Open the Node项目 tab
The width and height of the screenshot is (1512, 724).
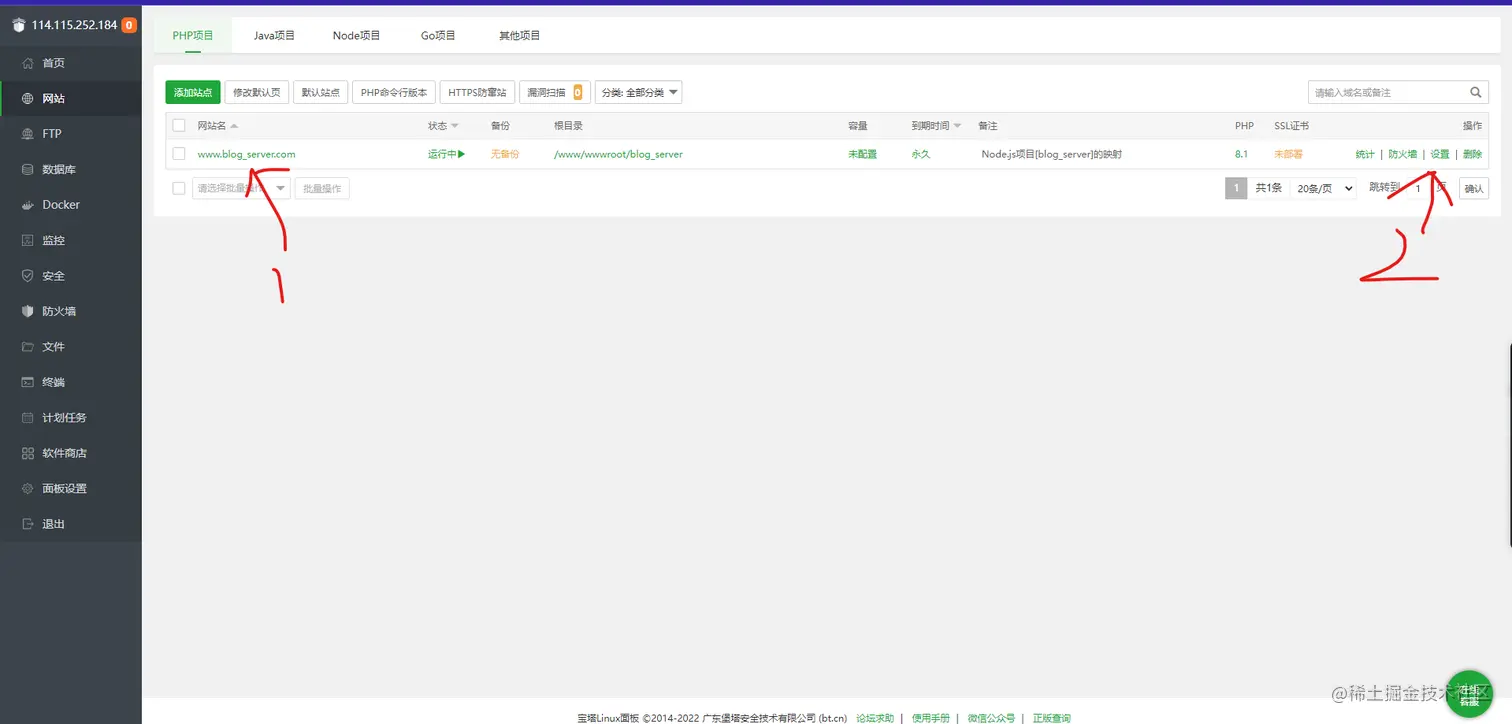pyautogui.click(x=357, y=35)
